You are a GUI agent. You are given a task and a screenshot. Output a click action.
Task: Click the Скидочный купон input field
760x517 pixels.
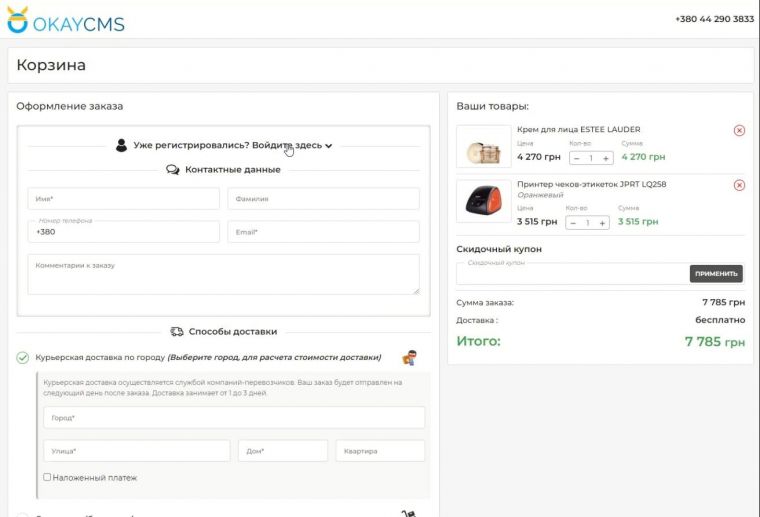[x=572, y=274]
